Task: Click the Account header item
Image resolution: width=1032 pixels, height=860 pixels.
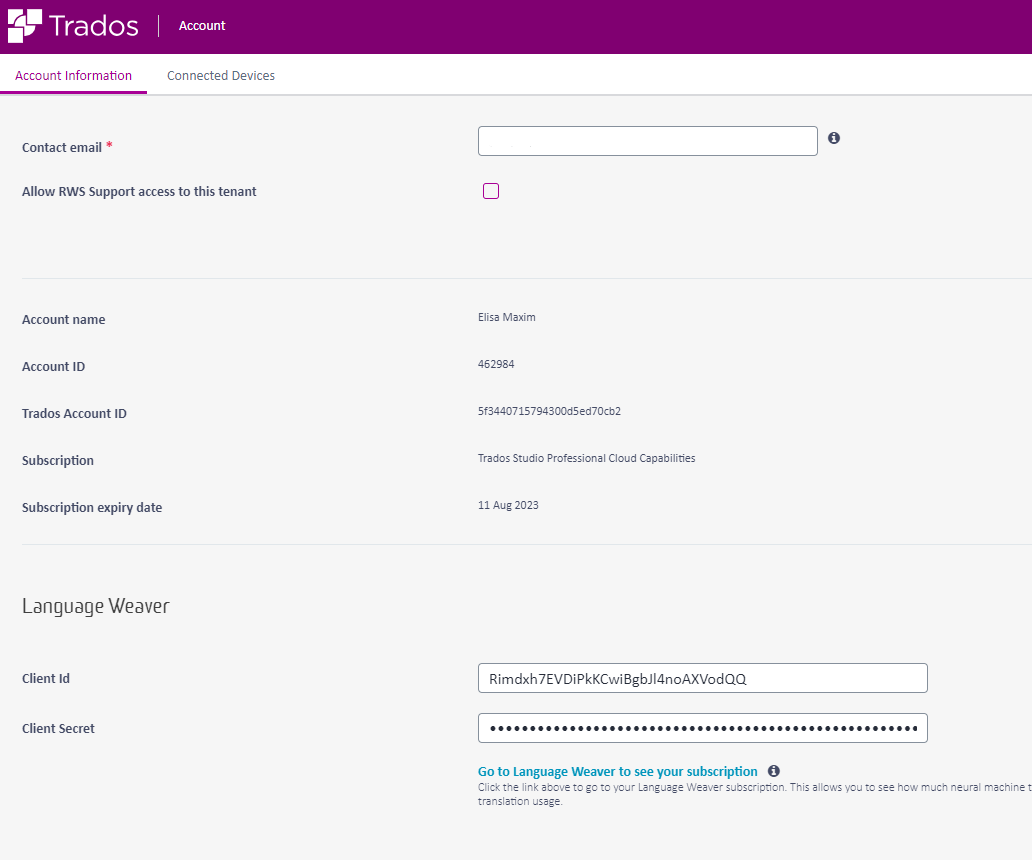Action: click(x=202, y=26)
